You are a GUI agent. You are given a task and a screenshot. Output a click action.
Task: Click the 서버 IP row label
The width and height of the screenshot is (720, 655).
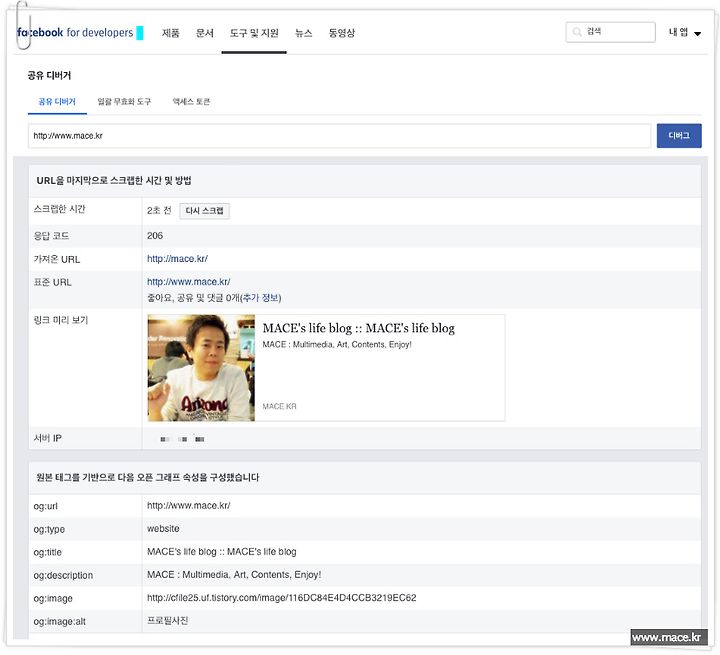click(x=47, y=438)
